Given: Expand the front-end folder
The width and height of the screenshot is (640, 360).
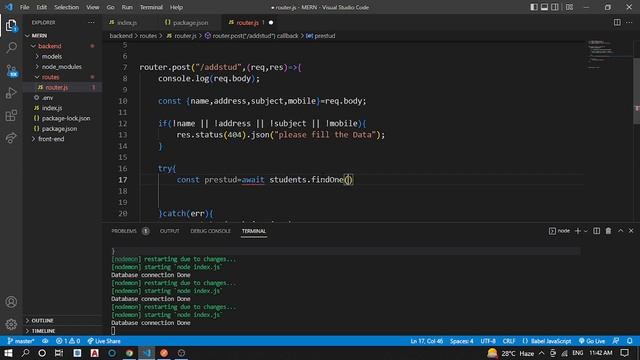Looking at the screenshot, I should (62, 139).
